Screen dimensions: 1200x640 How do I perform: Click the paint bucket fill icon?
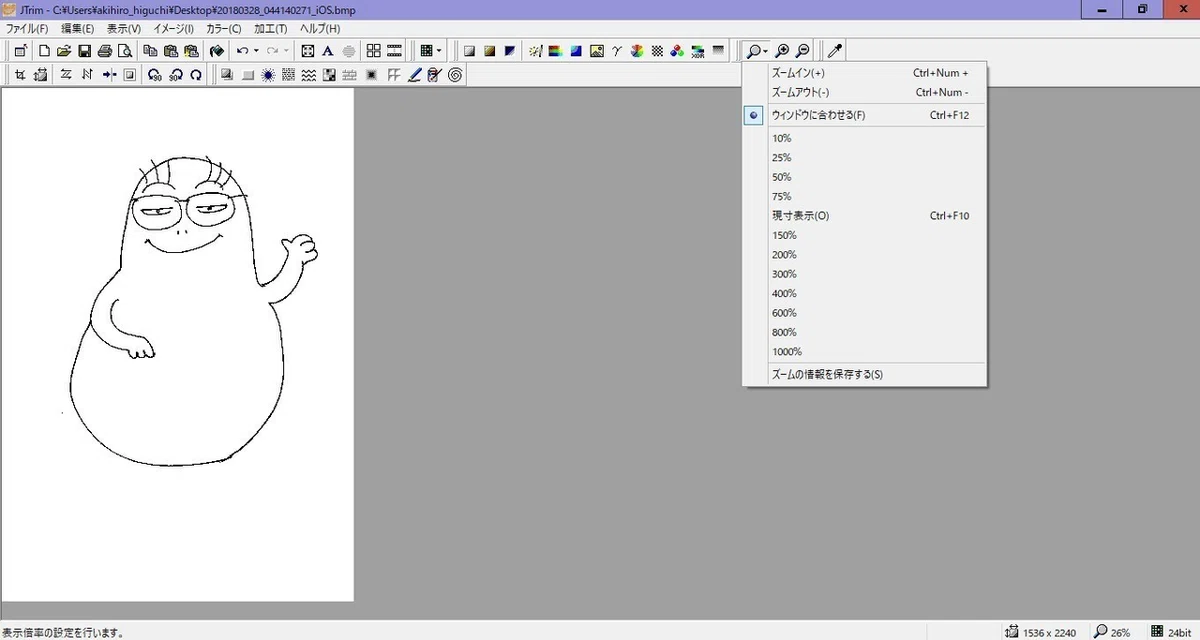(x=216, y=51)
